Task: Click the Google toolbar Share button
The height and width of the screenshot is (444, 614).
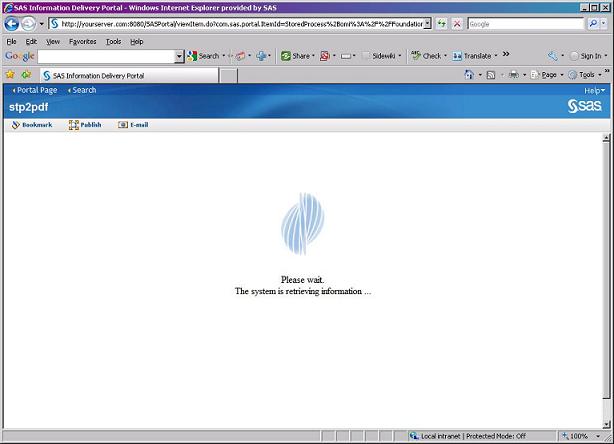Action: [295, 56]
